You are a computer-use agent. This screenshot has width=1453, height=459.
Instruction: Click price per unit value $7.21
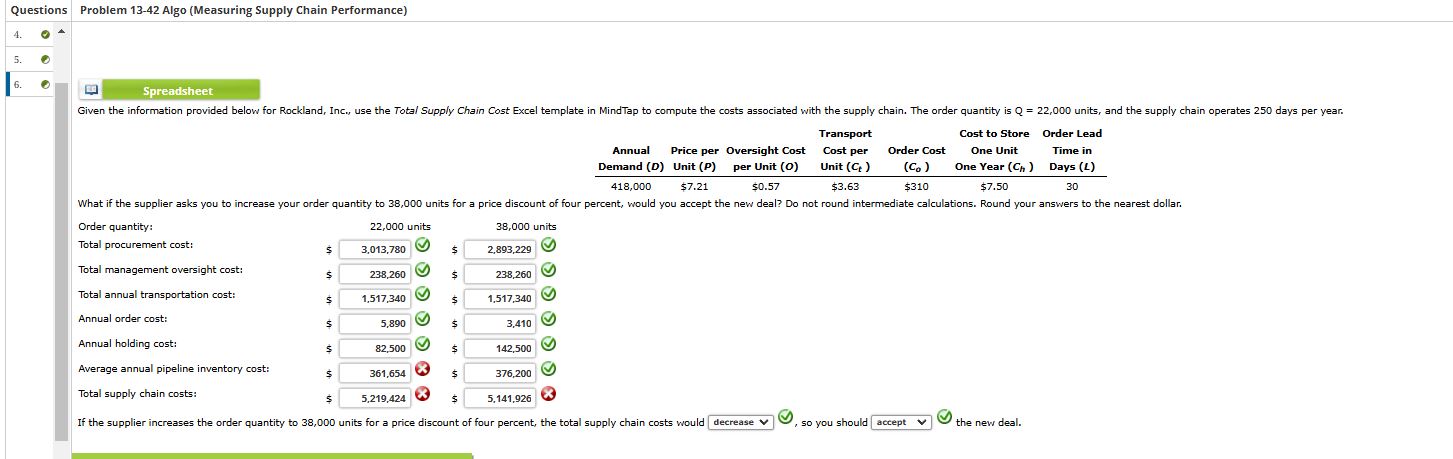[694, 186]
